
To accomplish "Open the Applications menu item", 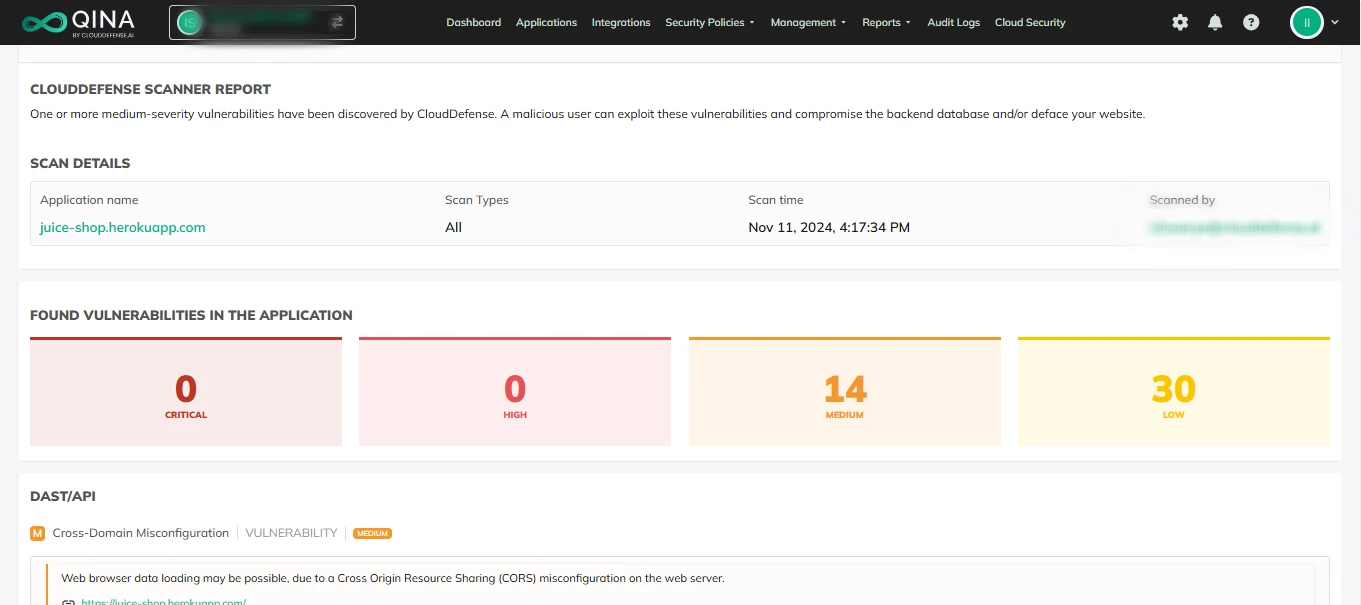I will 546,22.
